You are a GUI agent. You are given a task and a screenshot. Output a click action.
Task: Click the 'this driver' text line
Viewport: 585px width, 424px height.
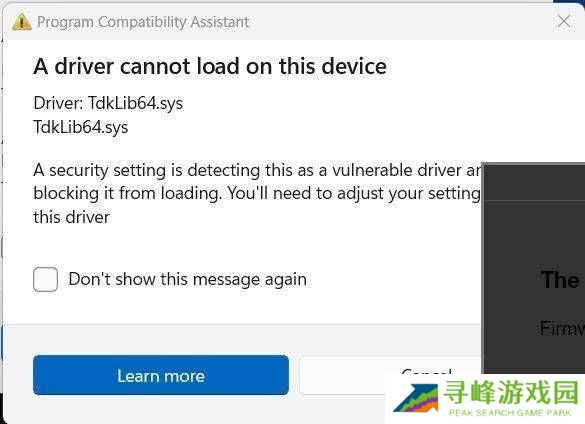tap(72, 217)
